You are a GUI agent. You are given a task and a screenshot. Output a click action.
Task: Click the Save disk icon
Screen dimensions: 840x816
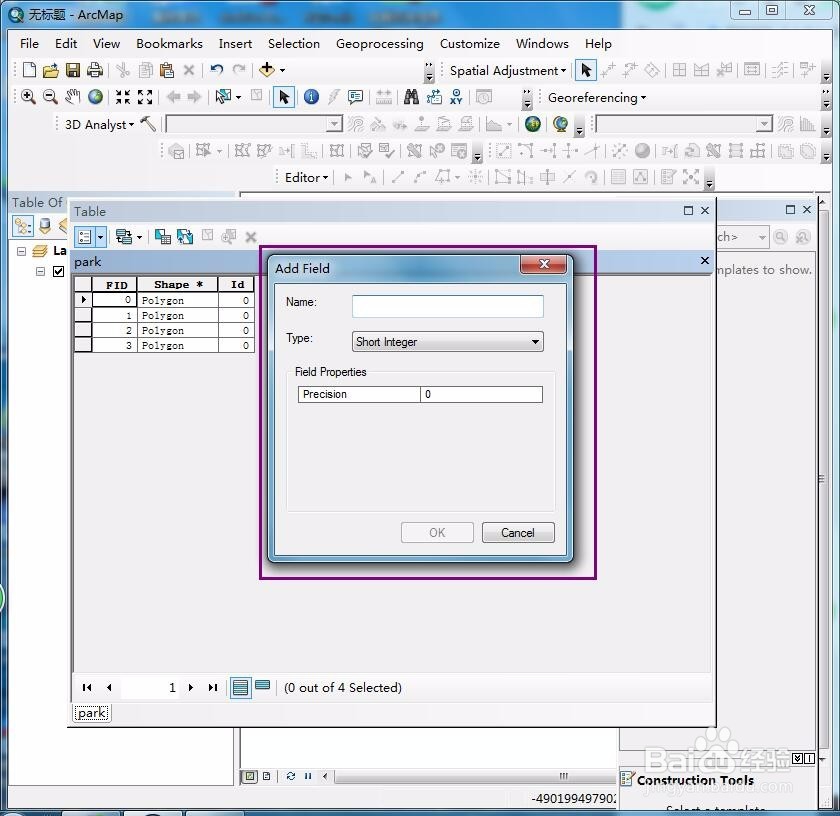73,70
